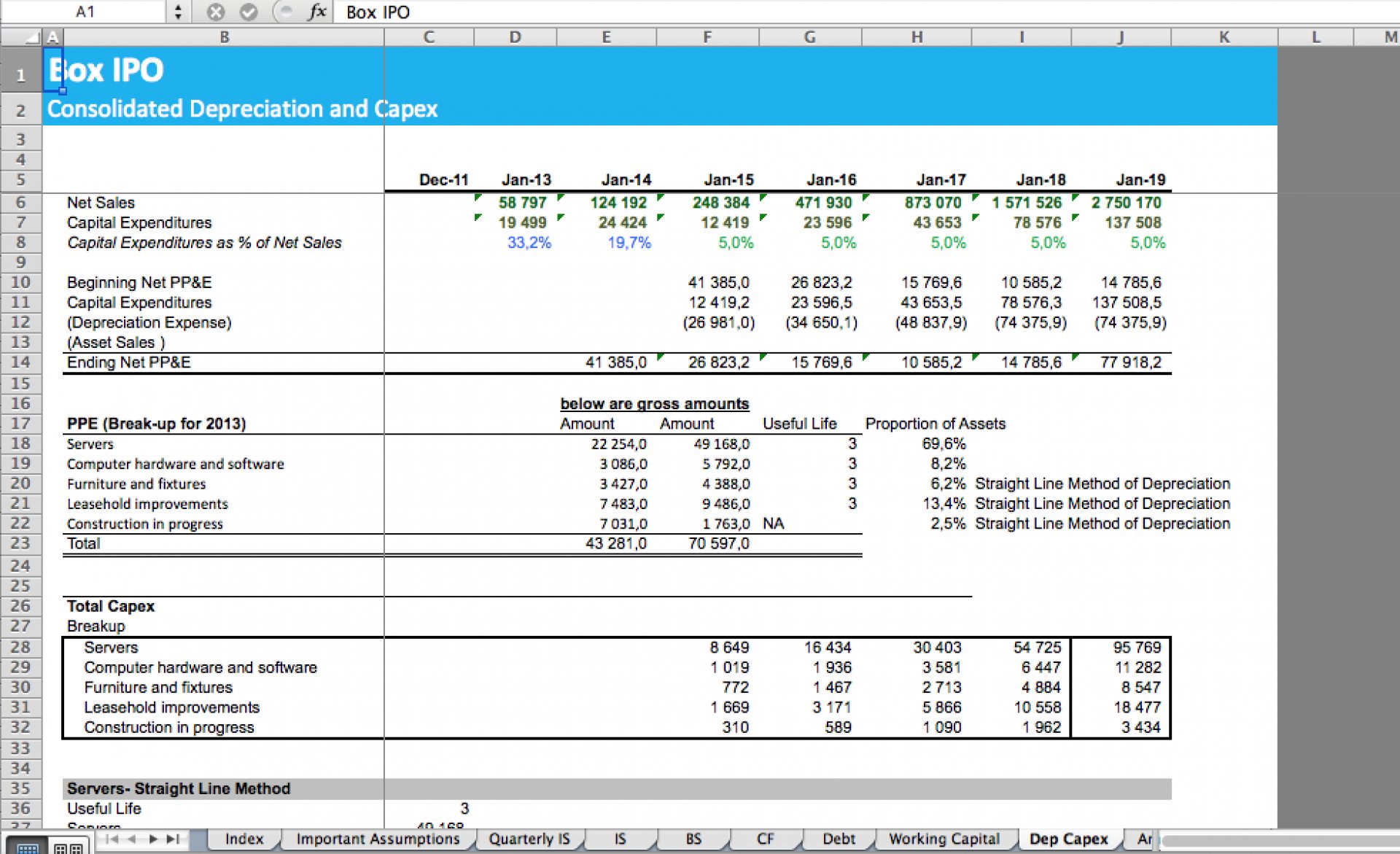Click the Box IPO title cell
The image size is (1400, 854).
point(106,70)
